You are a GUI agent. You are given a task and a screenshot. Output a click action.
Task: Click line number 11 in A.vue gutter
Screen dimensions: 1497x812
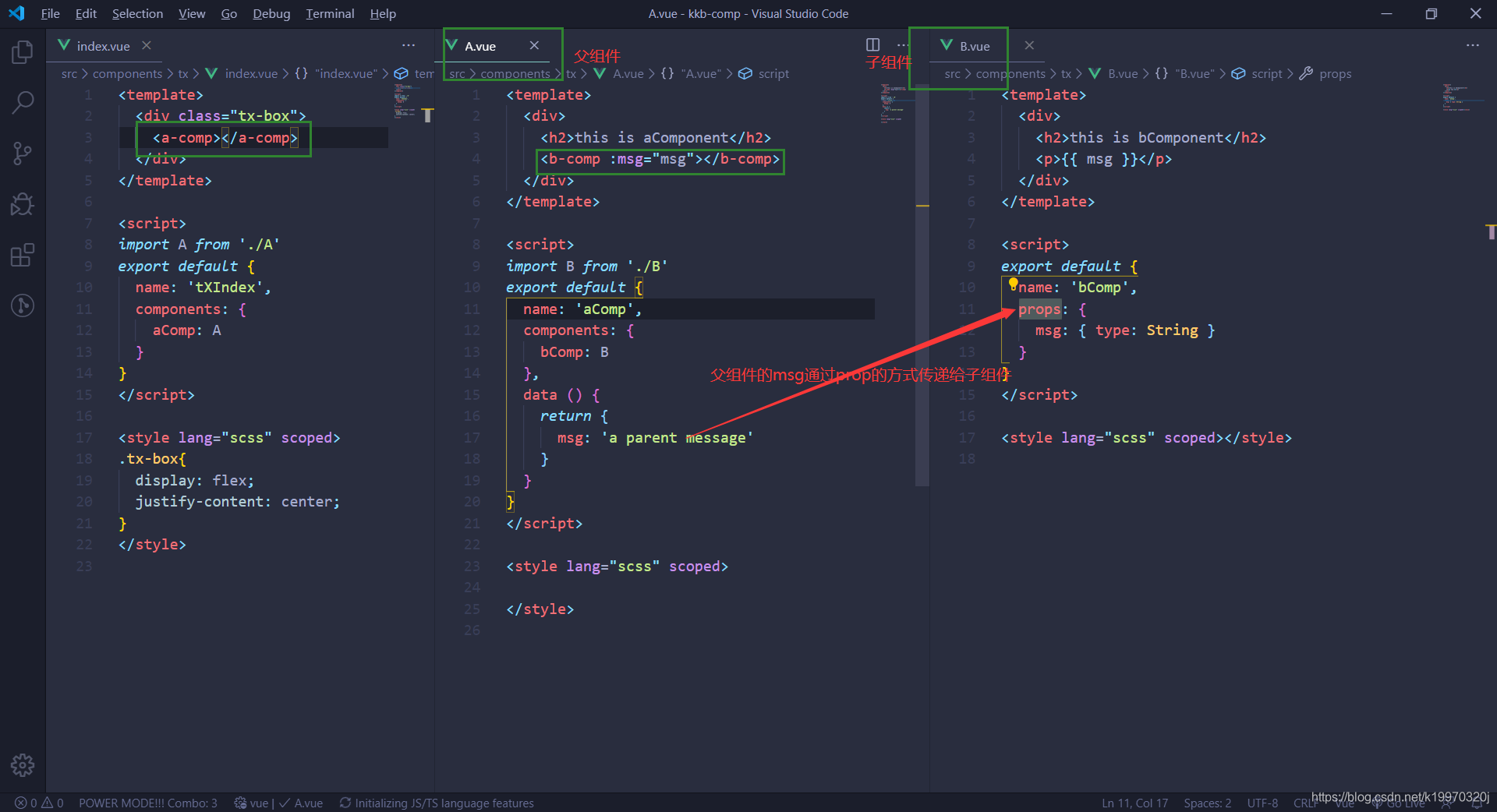tap(472, 309)
